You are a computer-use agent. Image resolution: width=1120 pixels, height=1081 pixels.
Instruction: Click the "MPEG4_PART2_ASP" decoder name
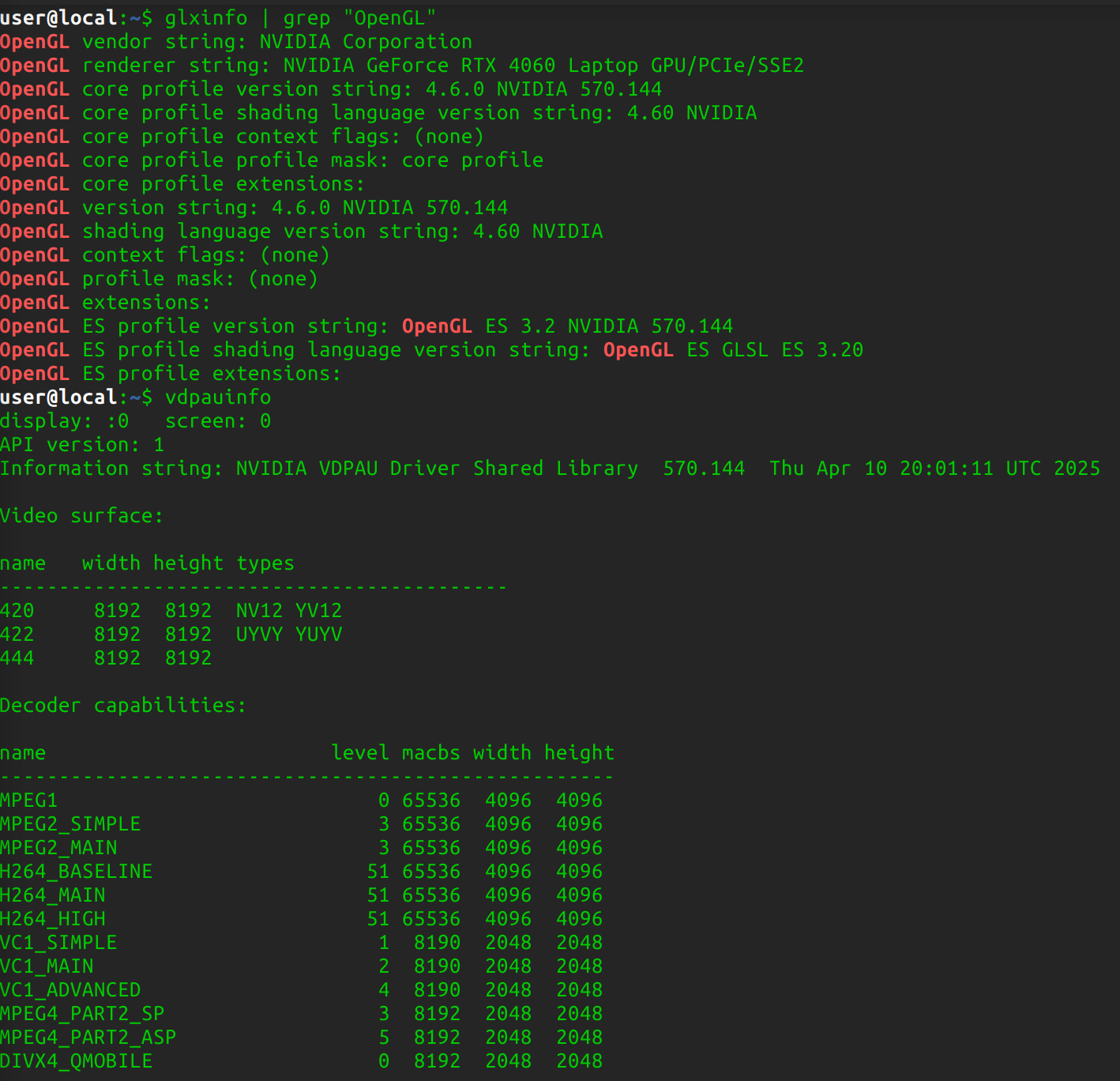click(x=88, y=1038)
